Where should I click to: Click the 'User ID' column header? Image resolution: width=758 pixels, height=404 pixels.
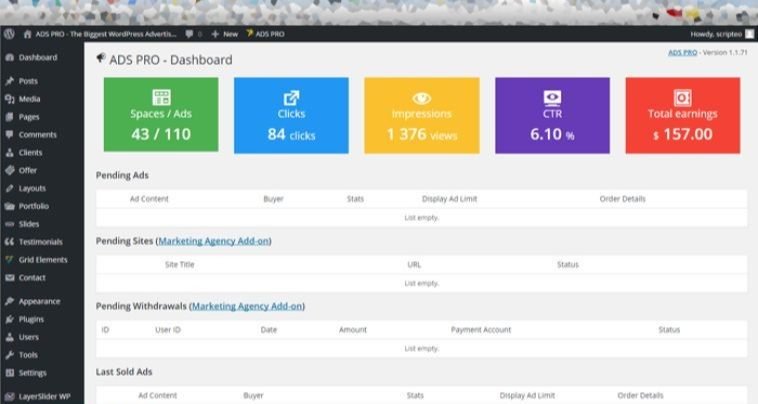[168, 330]
